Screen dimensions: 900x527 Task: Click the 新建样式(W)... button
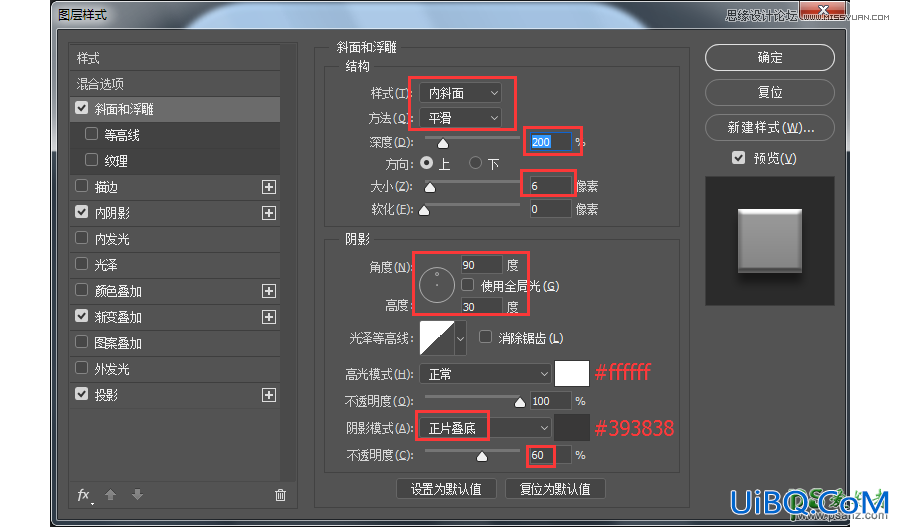pos(770,127)
